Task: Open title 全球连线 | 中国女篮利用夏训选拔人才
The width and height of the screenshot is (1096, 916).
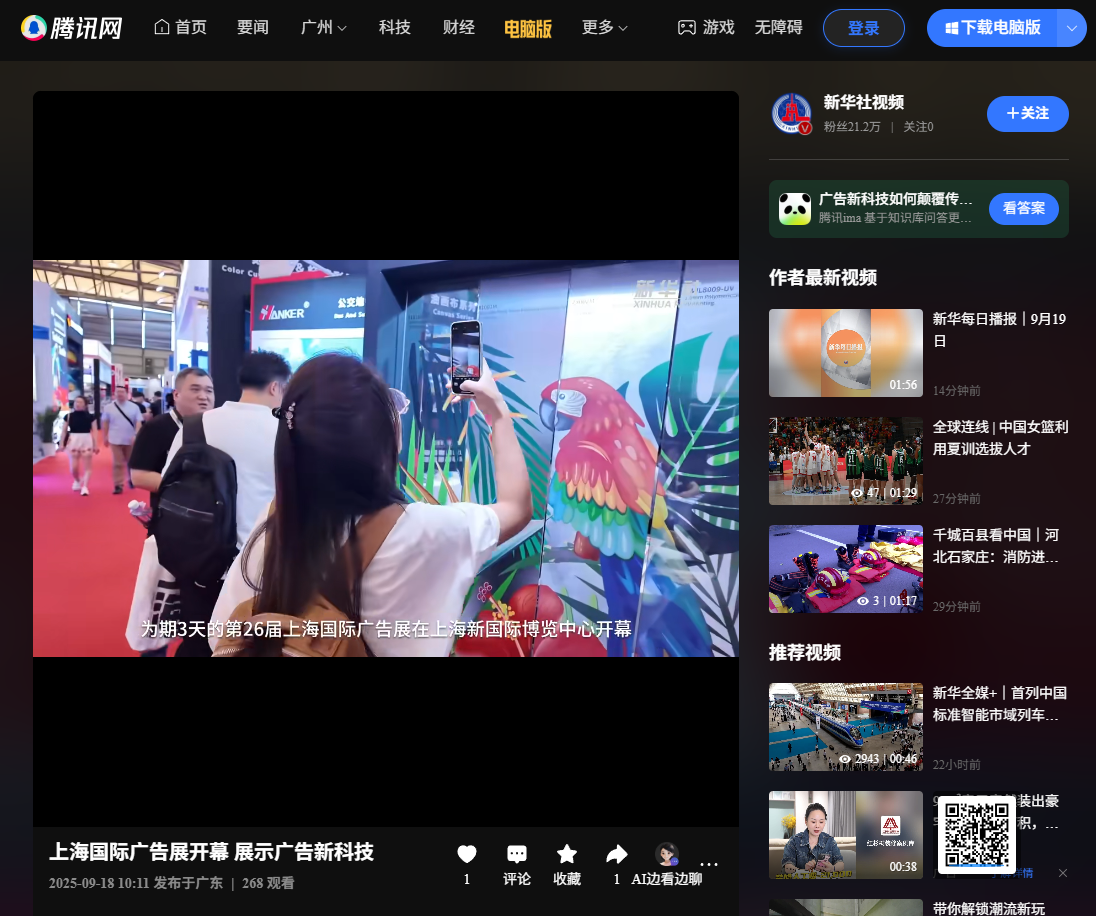Action: tap(1000, 438)
